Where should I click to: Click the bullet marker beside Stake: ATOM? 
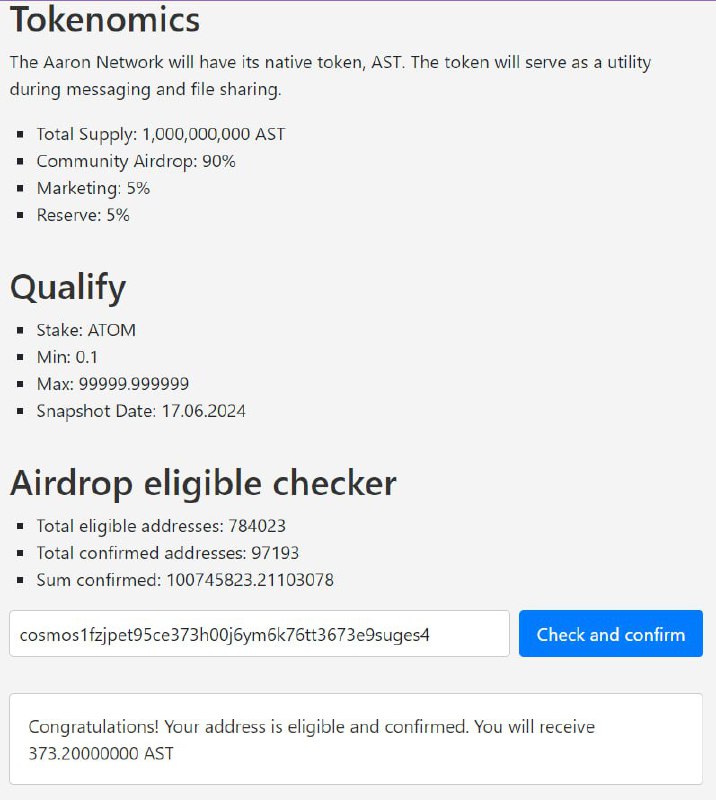click(x=20, y=331)
